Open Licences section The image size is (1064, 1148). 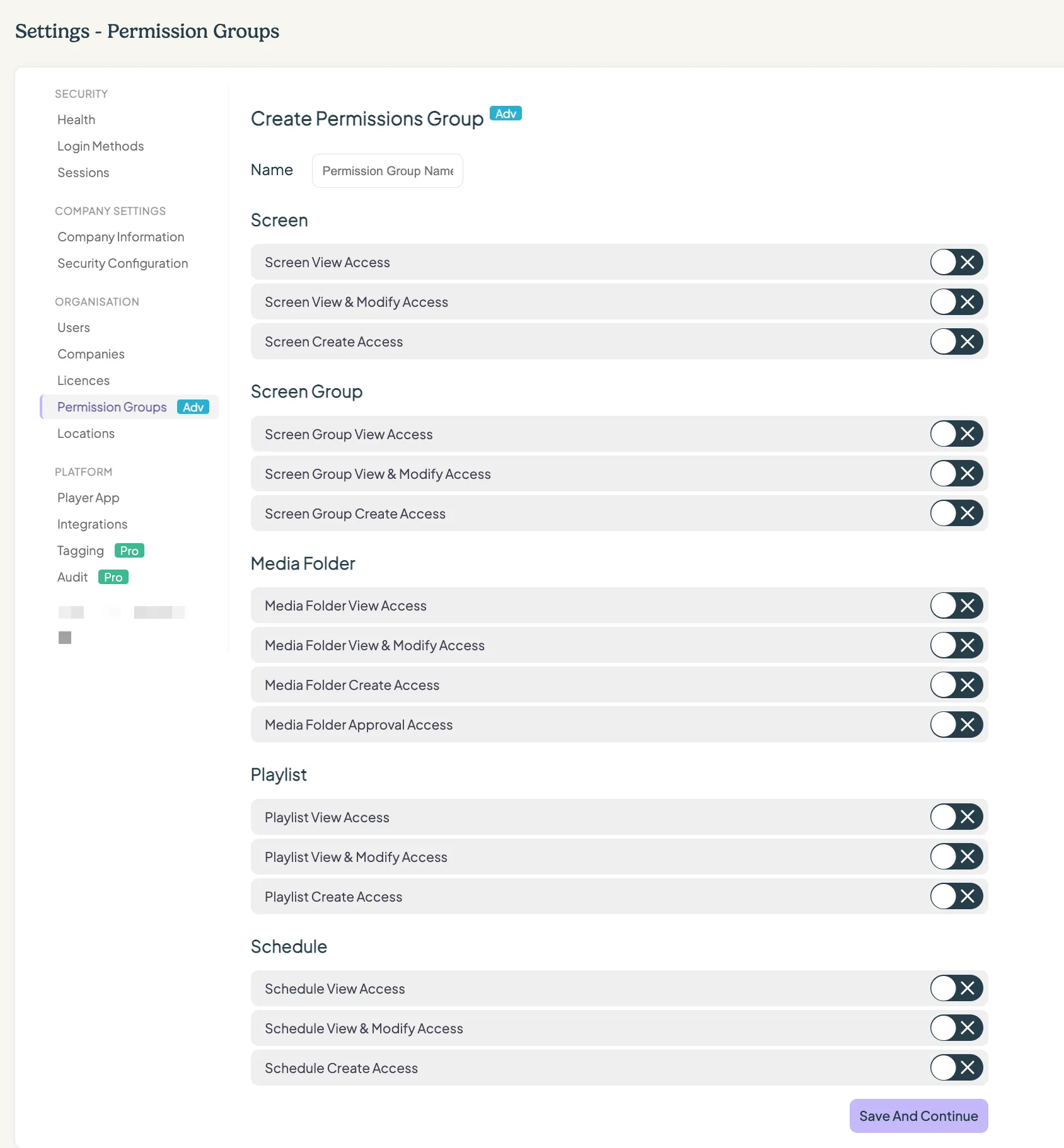pos(83,381)
